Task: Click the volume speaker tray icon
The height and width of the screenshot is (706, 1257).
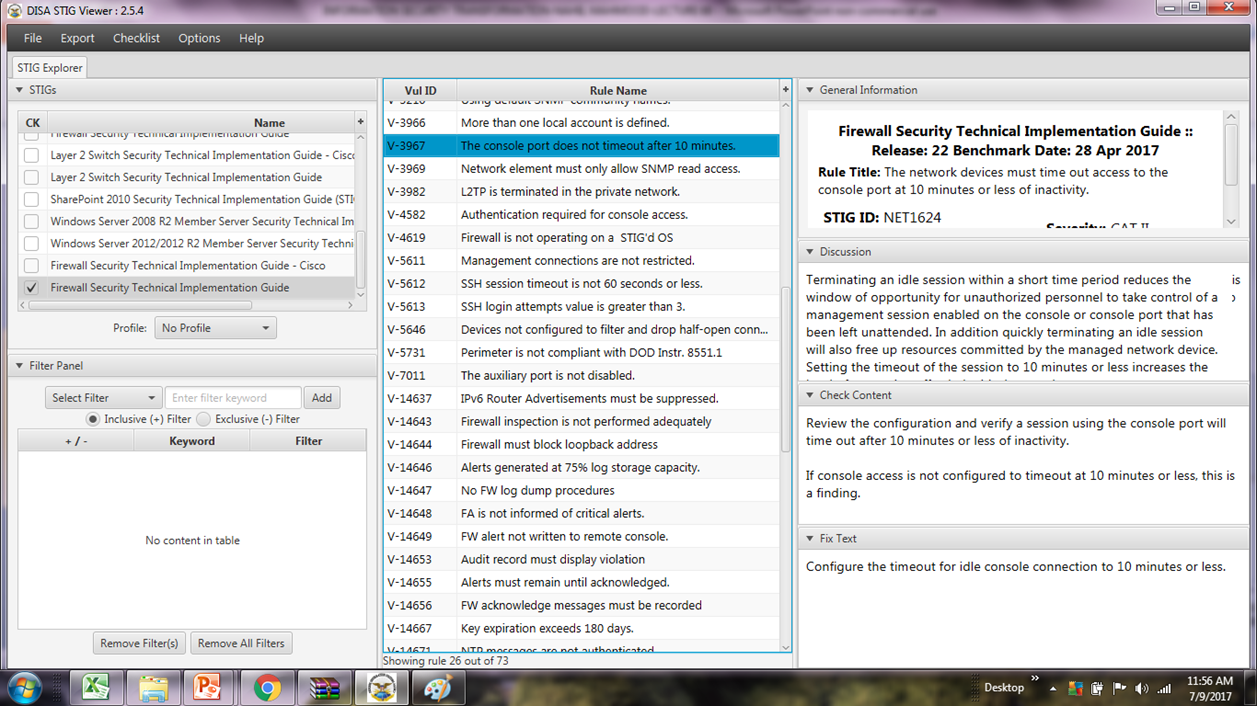Action: tap(1142, 689)
